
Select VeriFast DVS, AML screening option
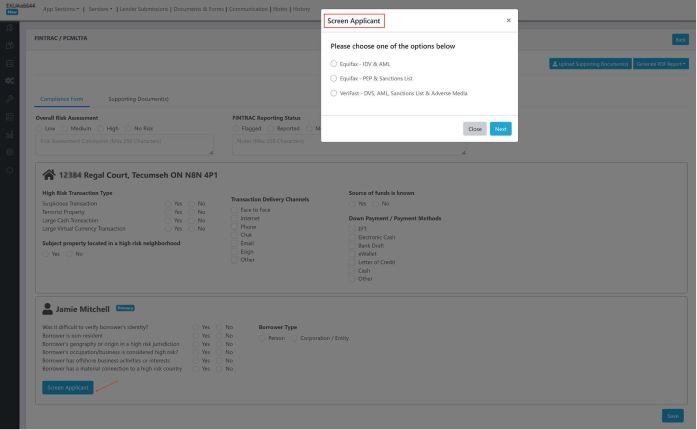tap(333, 93)
